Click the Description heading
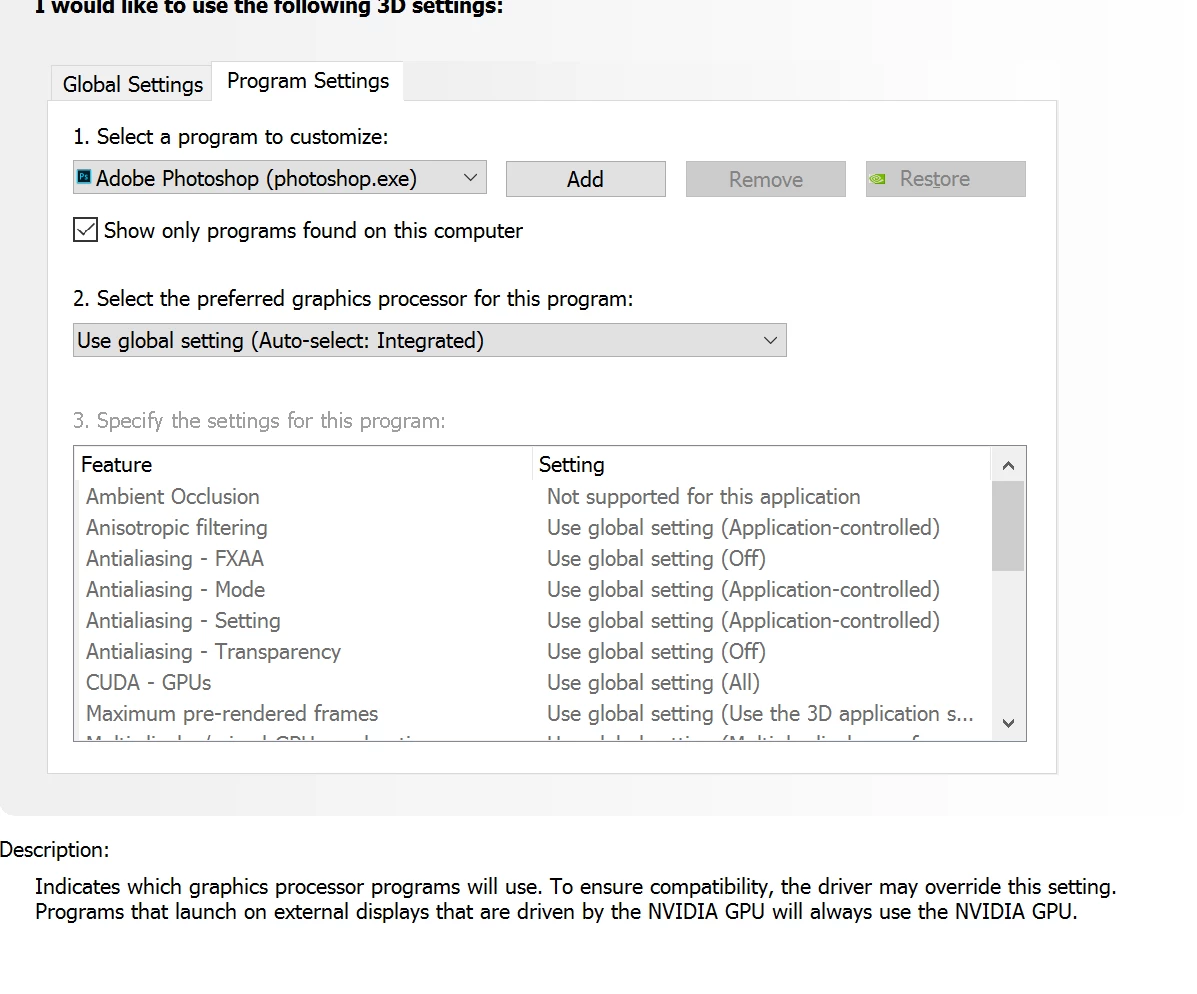The image size is (1197, 994). coord(54,850)
